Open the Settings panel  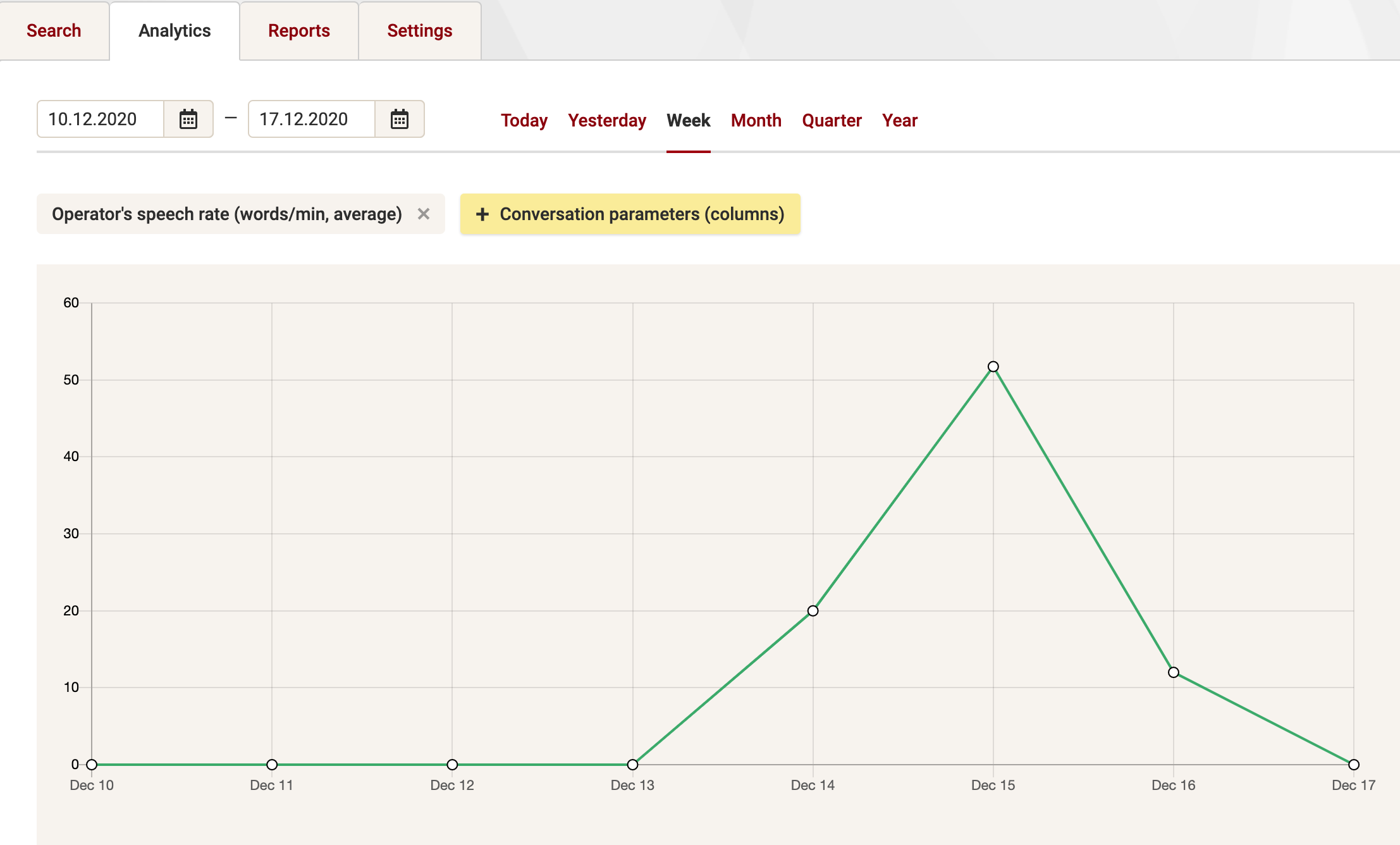pyautogui.click(x=419, y=30)
